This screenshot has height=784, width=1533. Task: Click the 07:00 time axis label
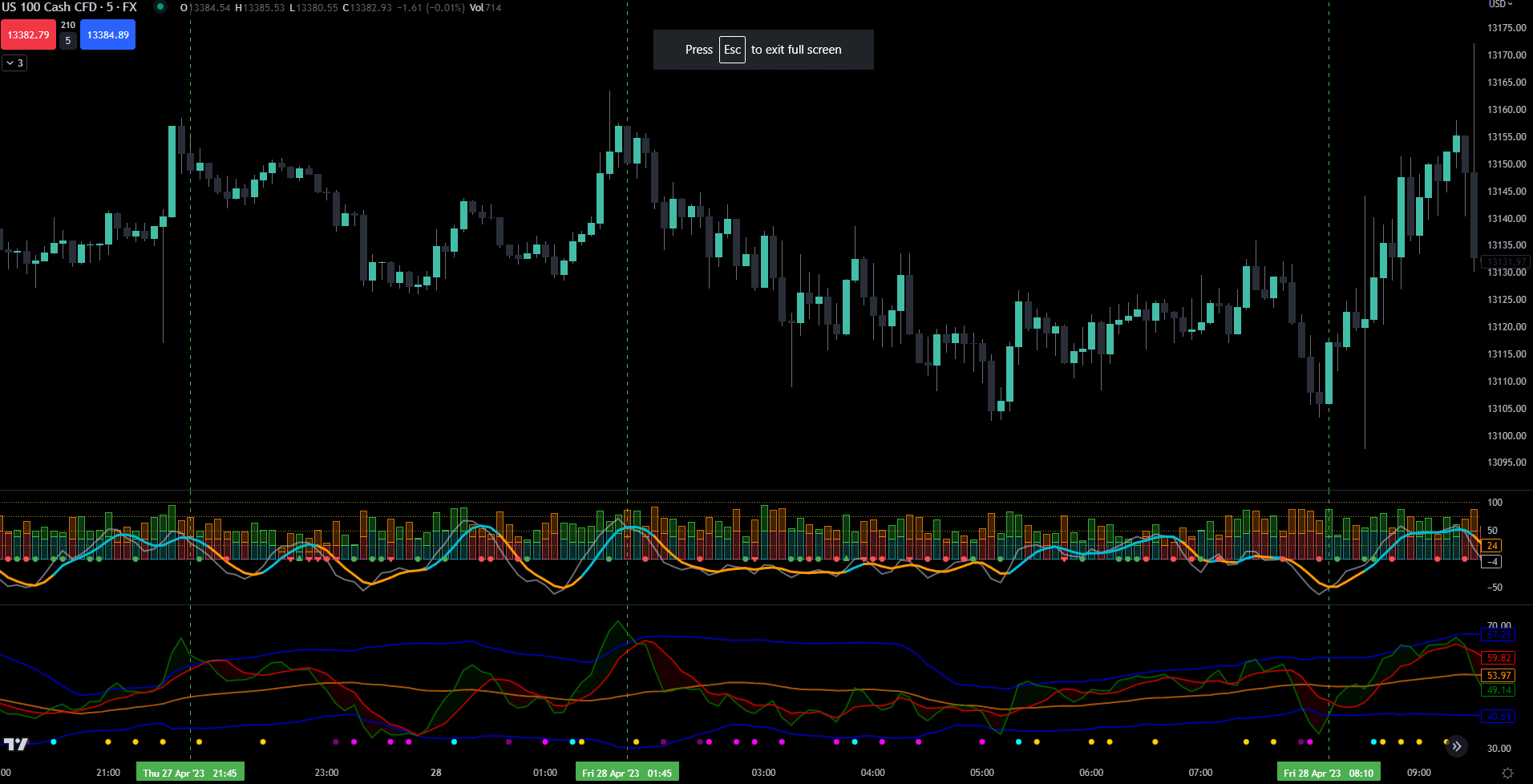1200,773
